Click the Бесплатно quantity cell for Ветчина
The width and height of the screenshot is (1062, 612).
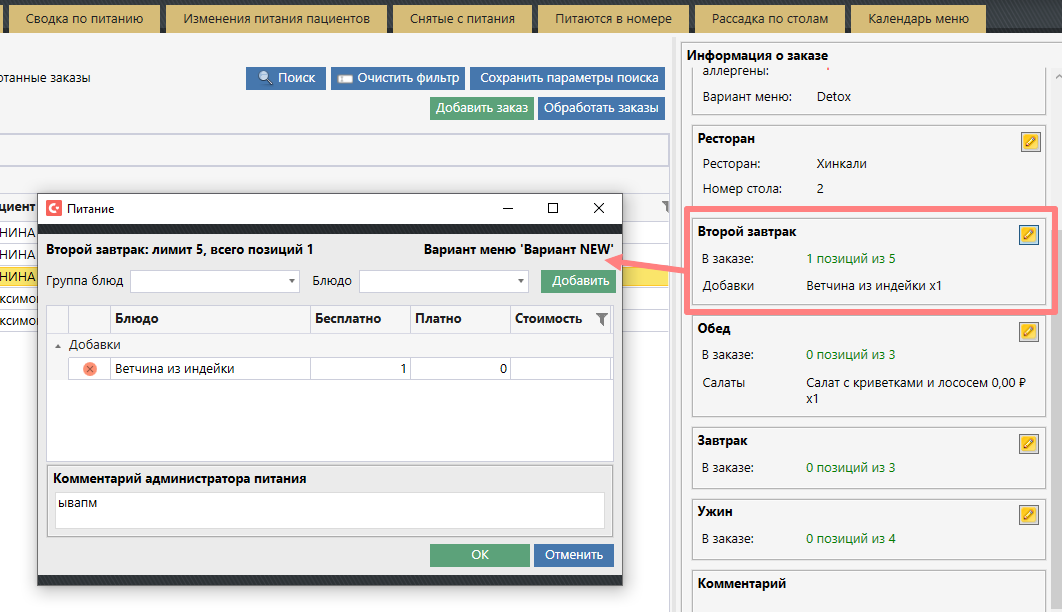tap(360, 369)
